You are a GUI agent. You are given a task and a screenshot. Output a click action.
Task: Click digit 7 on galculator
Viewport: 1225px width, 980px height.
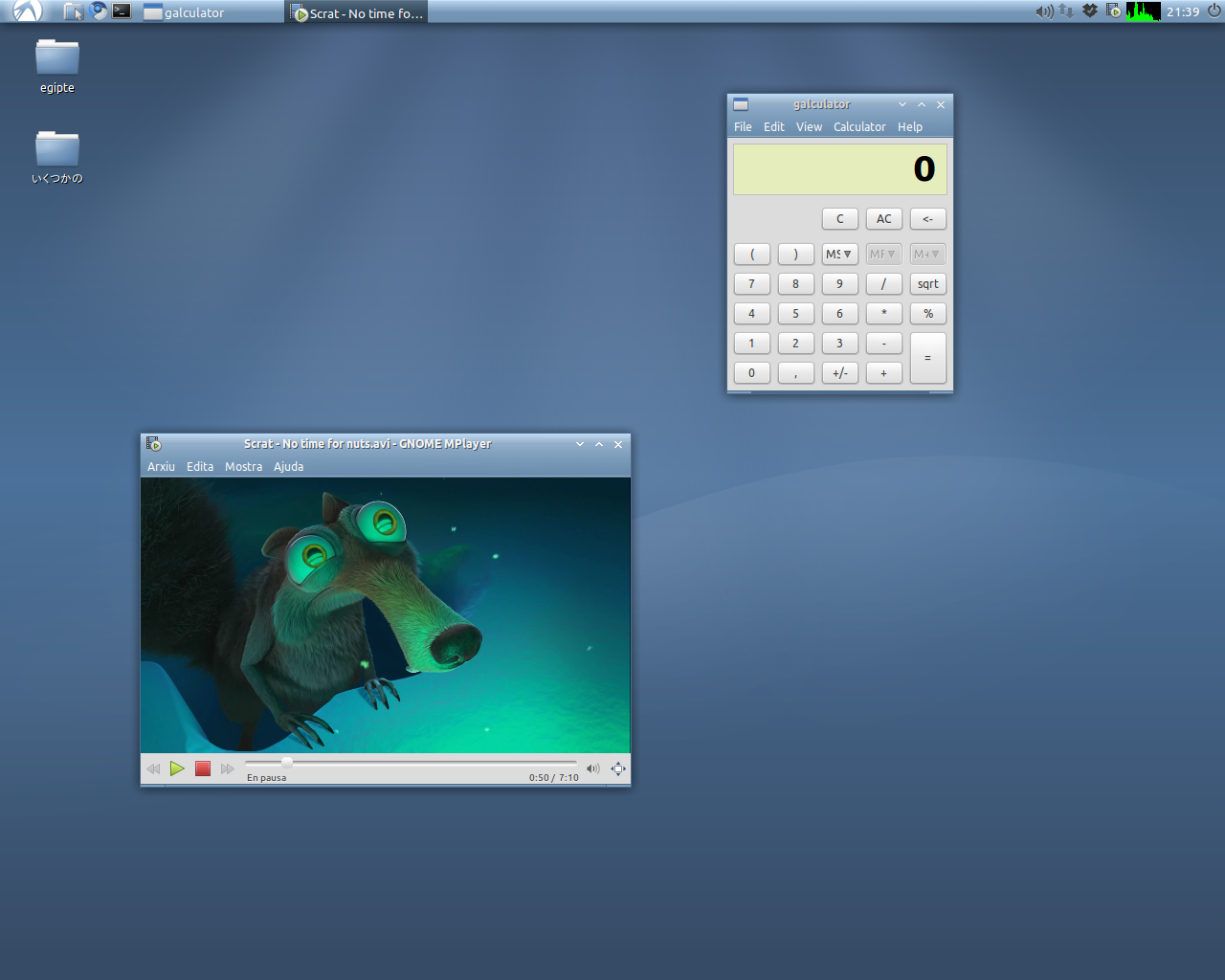[752, 284]
